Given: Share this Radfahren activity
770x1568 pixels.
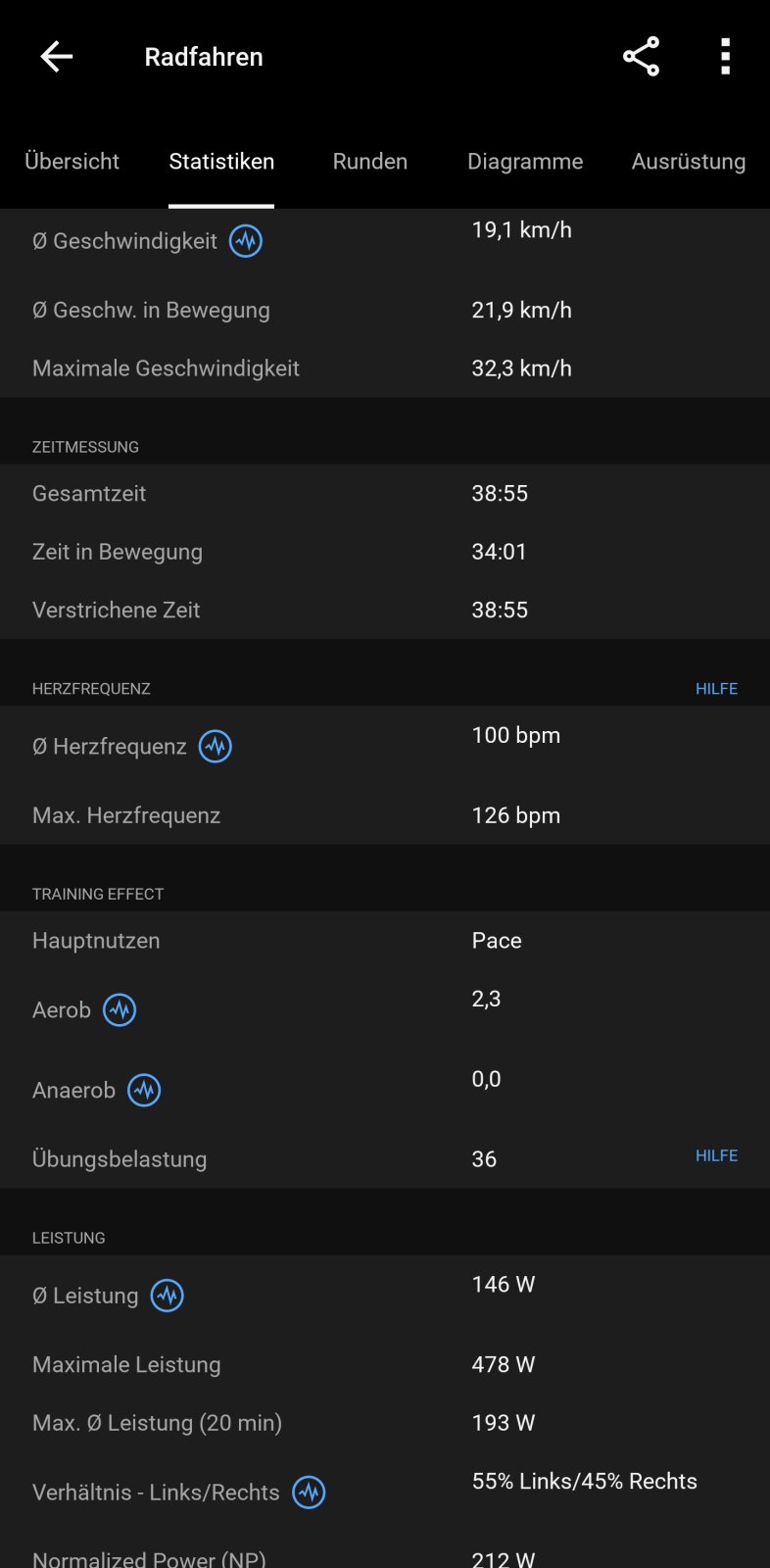Looking at the screenshot, I should pyautogui.click(x=641, y=57).
